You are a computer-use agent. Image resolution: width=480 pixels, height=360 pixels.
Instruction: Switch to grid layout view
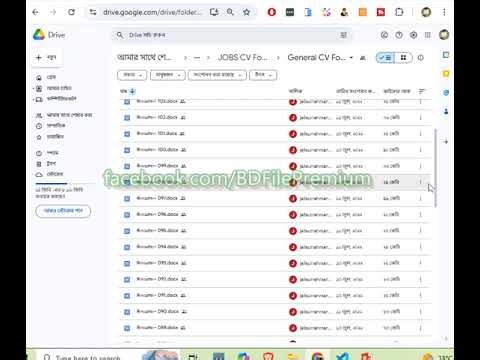[x=404, y=58]
